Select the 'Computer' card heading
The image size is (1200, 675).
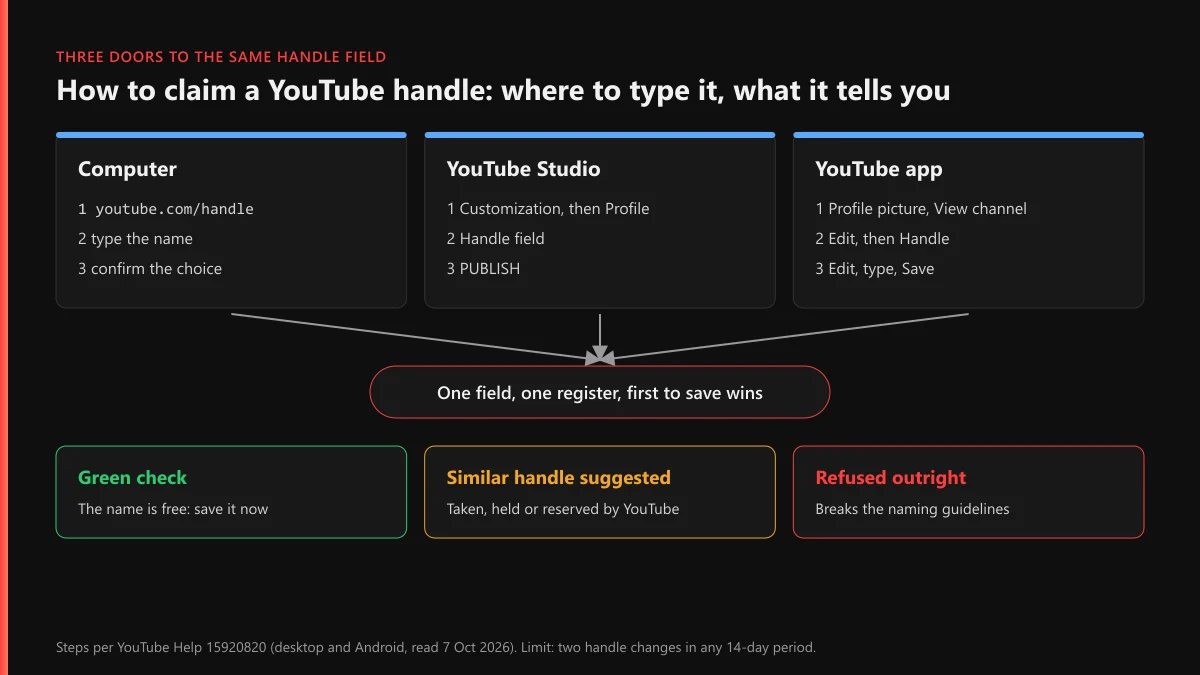(127, 169)
